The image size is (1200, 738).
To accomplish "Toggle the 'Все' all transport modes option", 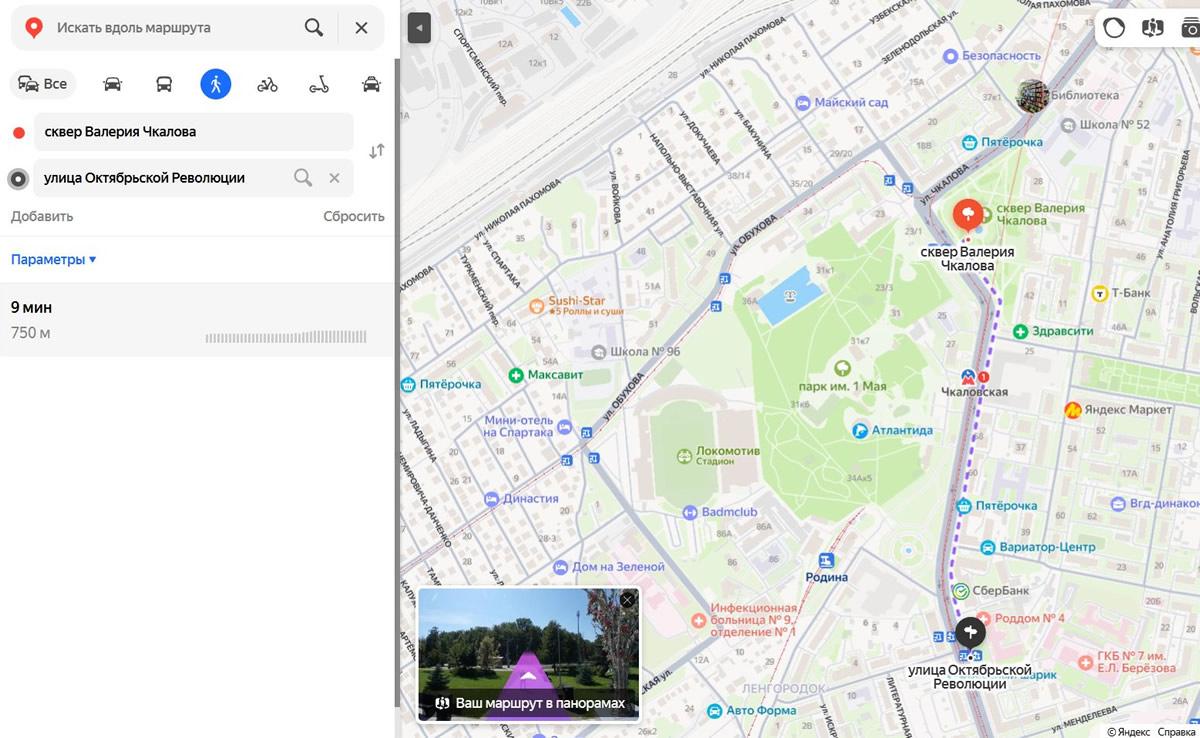I will (x=43, y=84).
